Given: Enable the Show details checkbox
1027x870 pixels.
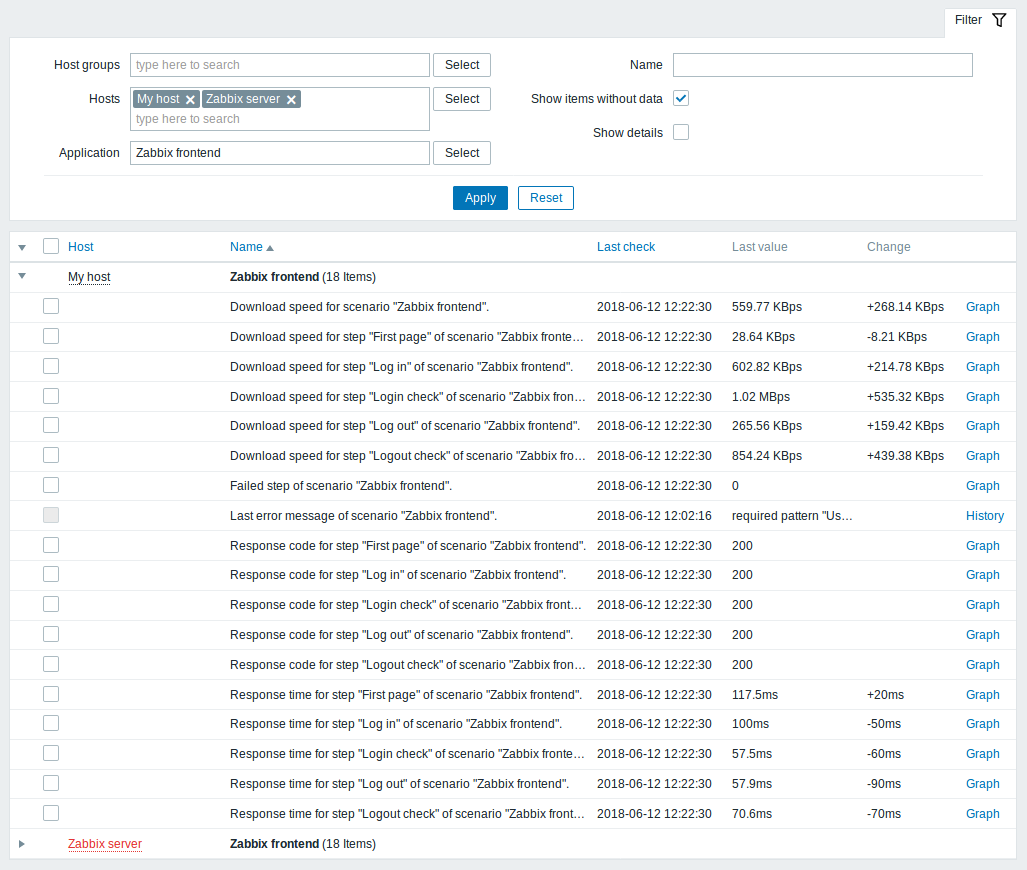Looking at the screenshot, I should point(681,132).
